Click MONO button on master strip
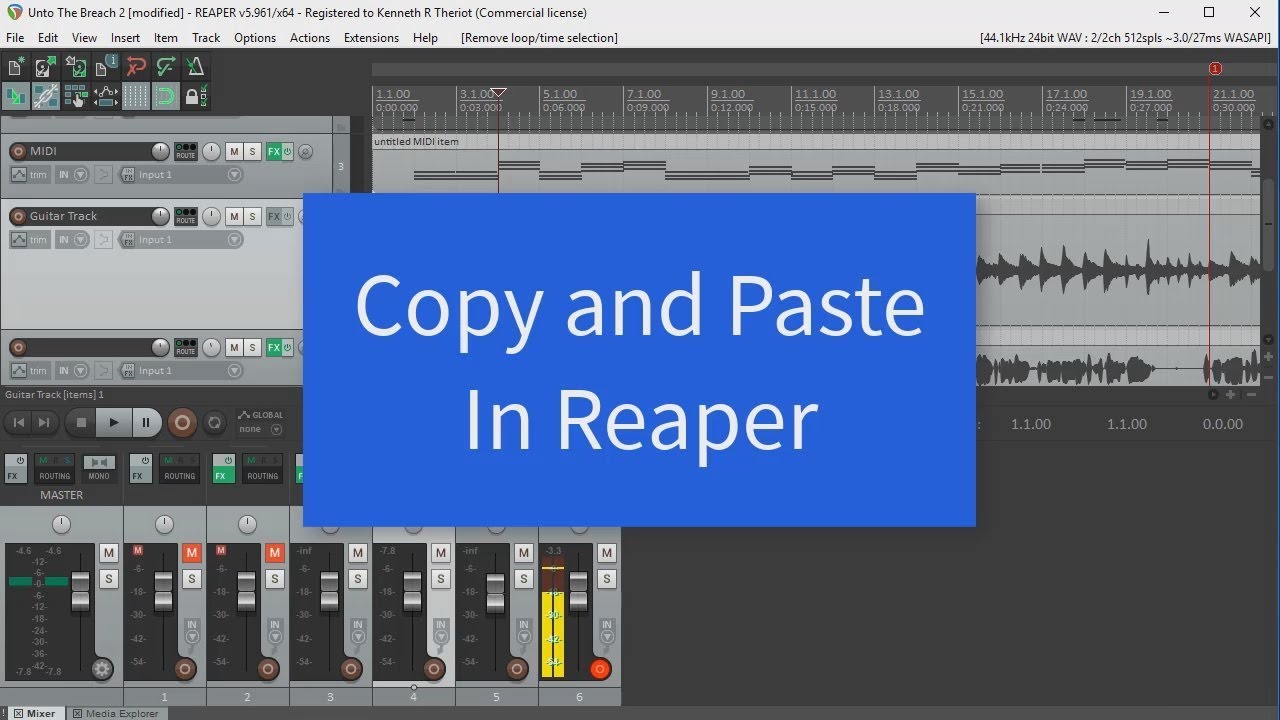 (x=98, y=469)
